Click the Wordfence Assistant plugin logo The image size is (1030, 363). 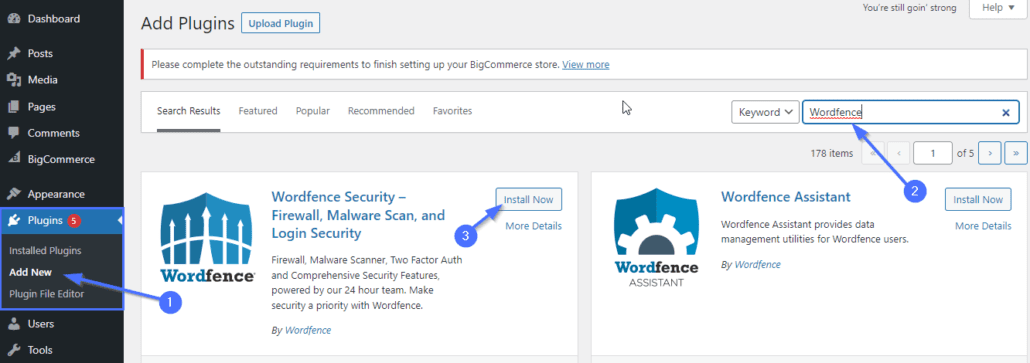pyautogui.click(x=657, y=237)
